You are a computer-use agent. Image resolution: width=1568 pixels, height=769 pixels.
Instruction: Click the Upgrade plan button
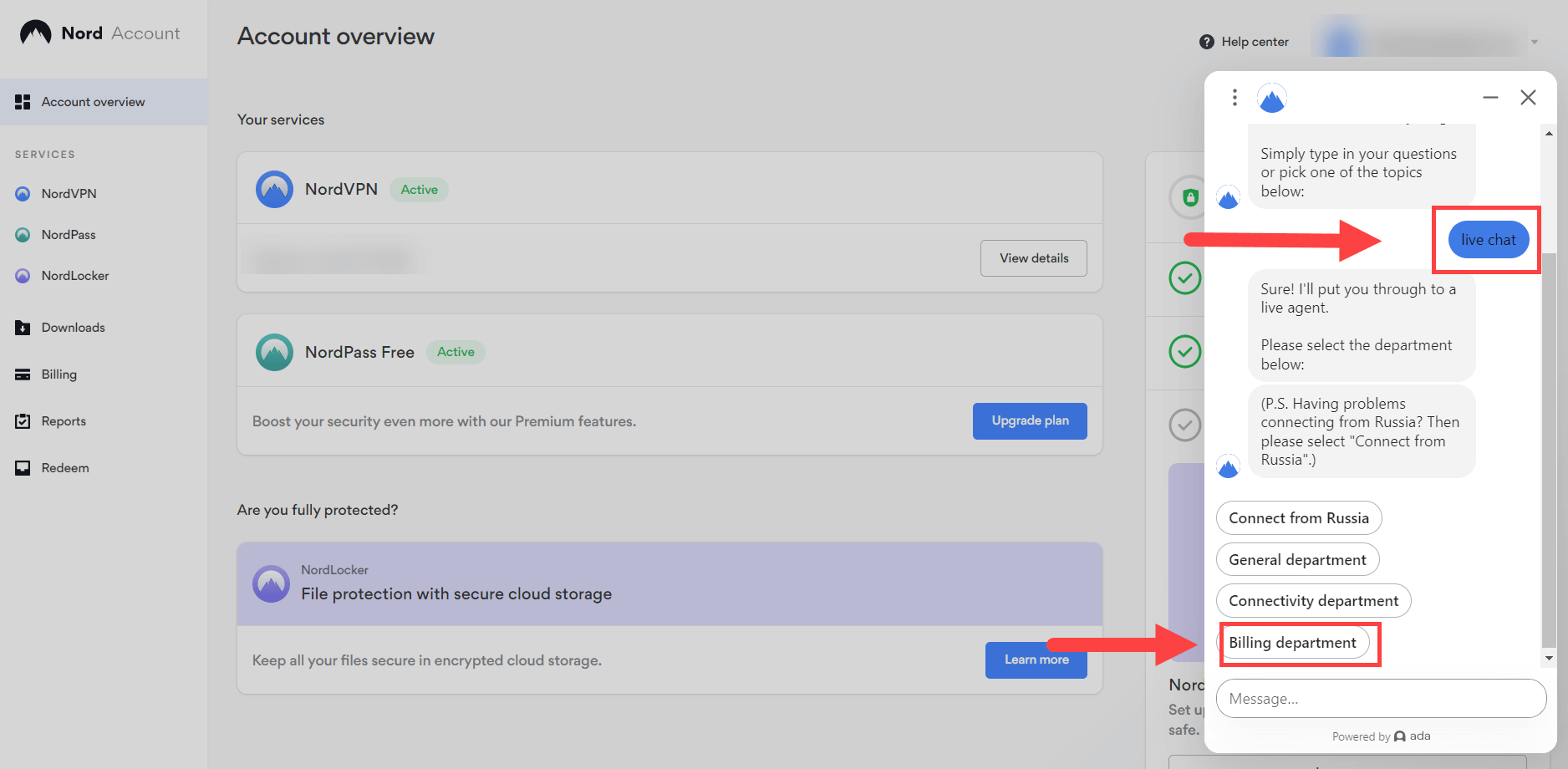(x=1030, y=421)
